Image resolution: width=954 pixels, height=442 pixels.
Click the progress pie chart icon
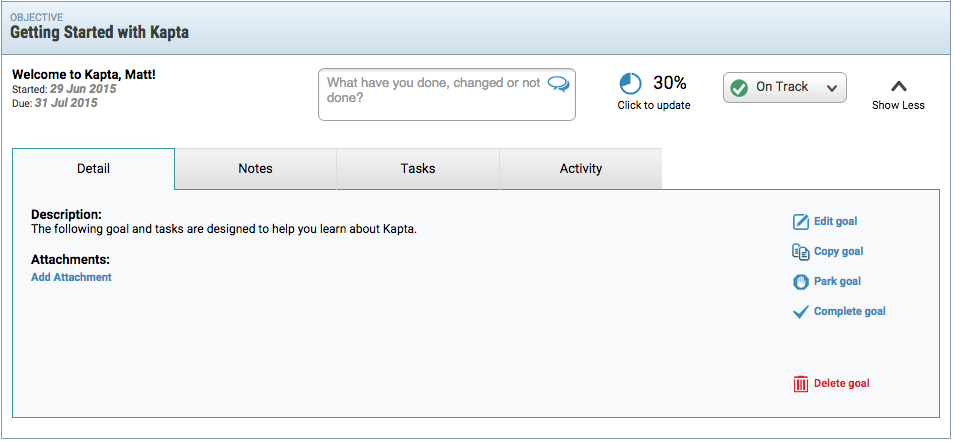[630, 84]
